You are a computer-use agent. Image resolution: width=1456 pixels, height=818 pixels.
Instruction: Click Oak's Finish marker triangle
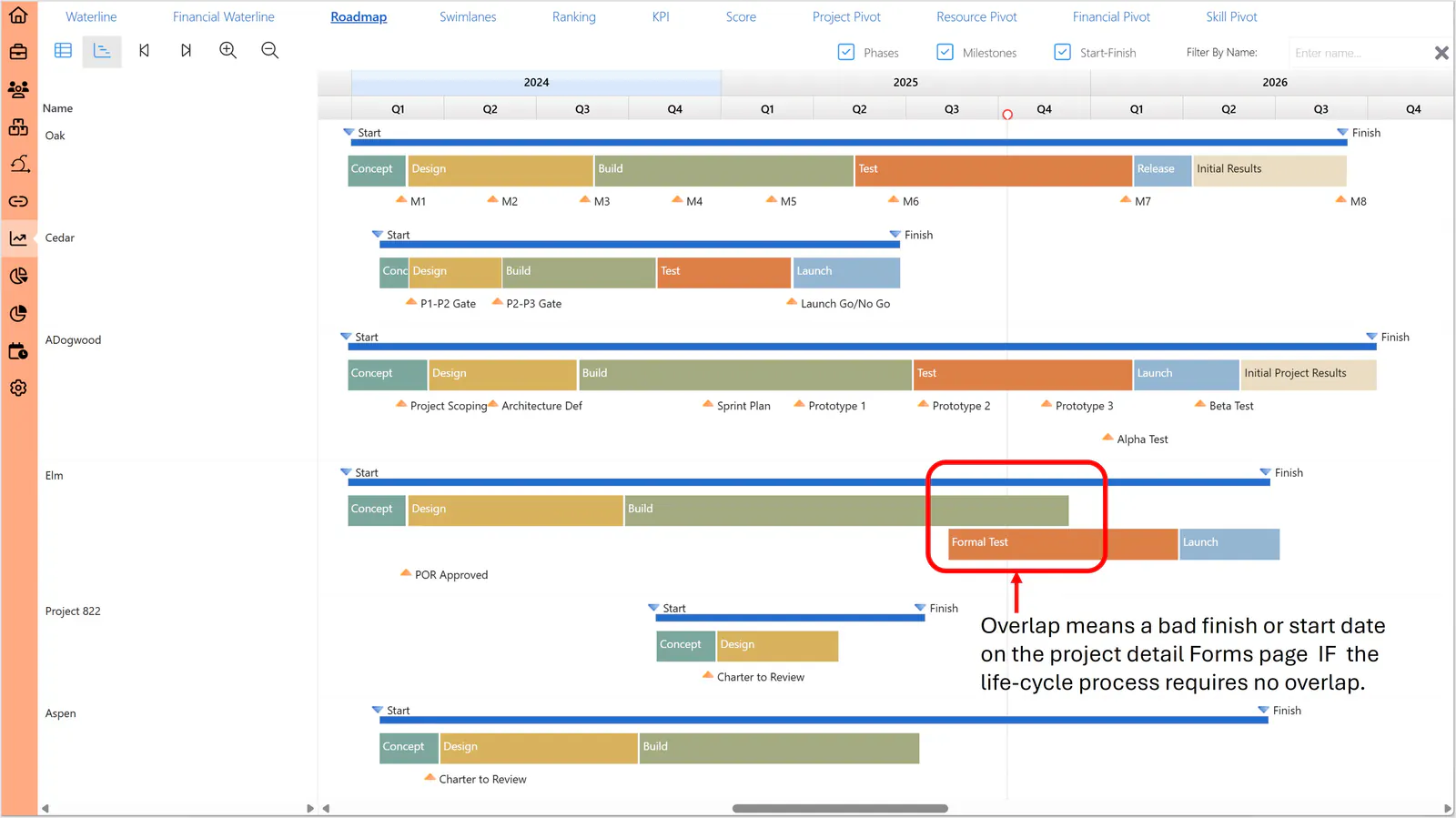click(1342, 133)
